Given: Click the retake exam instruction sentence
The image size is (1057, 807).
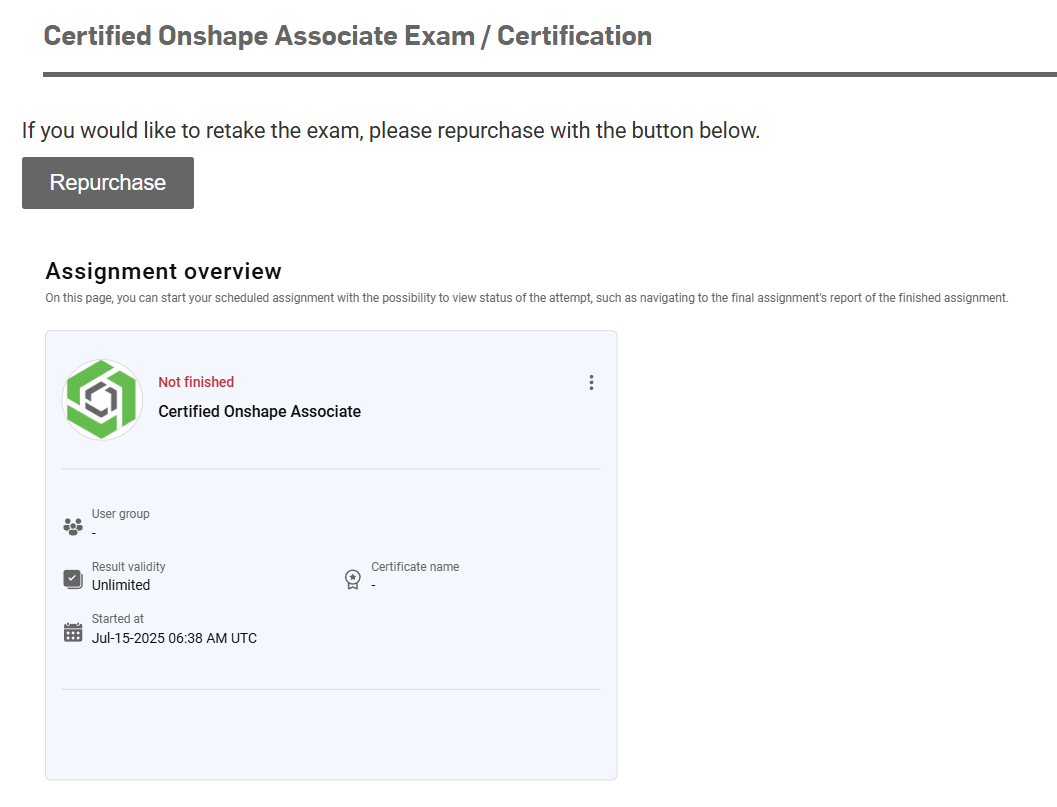Looking at the screenshot, I should [x=391, y=131].
